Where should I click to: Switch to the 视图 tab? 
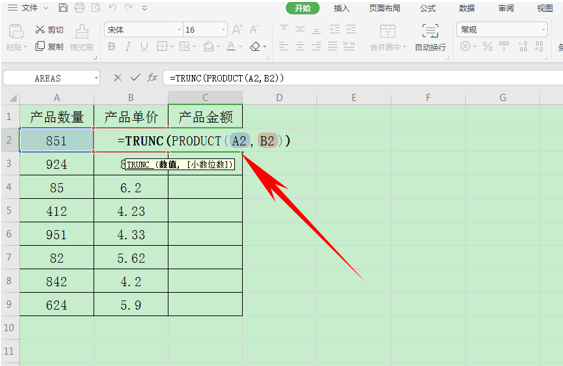(545, 8)
